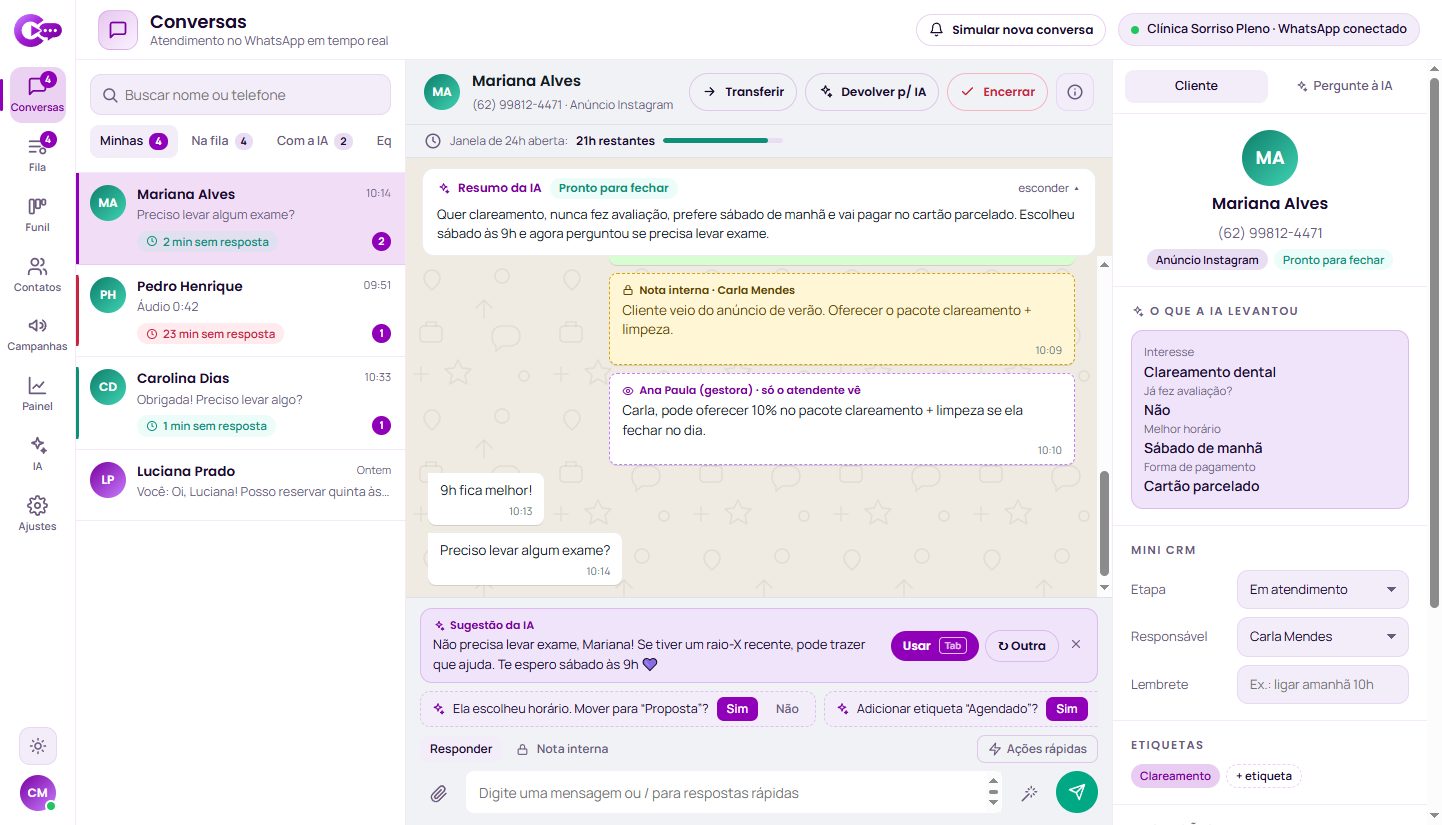Click the CM user avatar
This screenshot has height=825, width=1442.
[38, 793]
